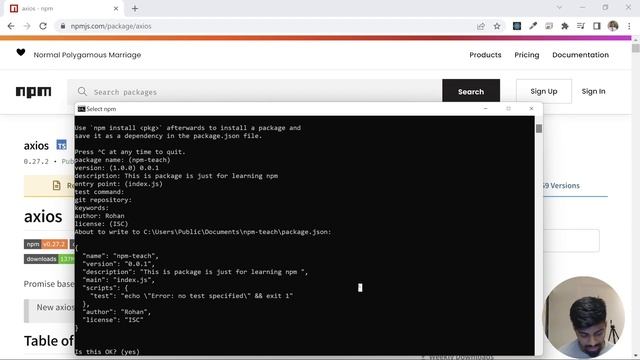Open the media control playlist icon
Image resolution: width=640 pixels, height=360 pixels.
[x=581, y=26]
